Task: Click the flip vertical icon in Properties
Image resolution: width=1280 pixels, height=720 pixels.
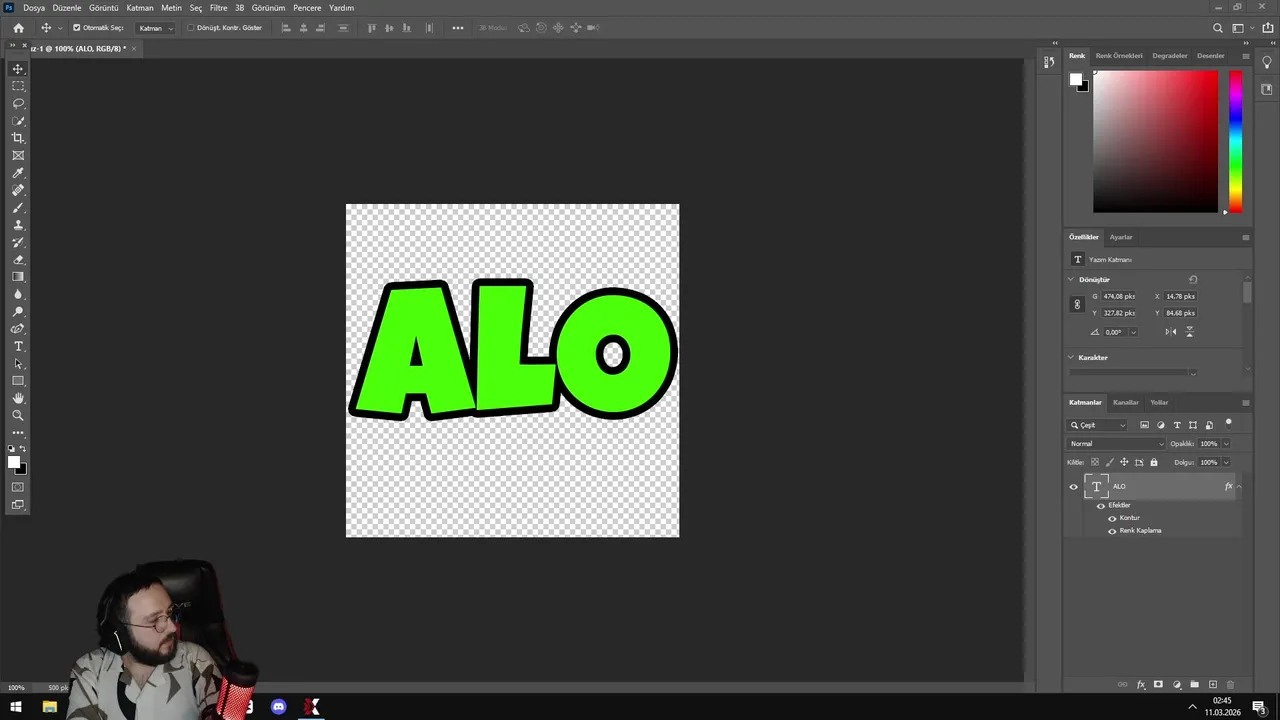Action: [1189, 332]
